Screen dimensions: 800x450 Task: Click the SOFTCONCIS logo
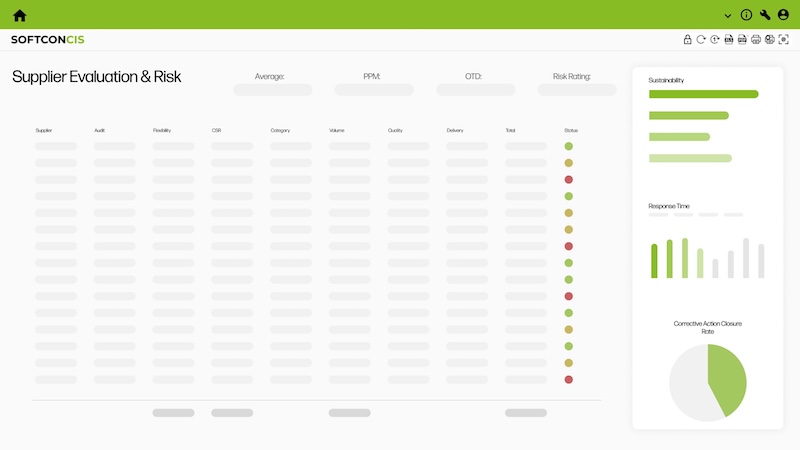(x=47, y=40)
